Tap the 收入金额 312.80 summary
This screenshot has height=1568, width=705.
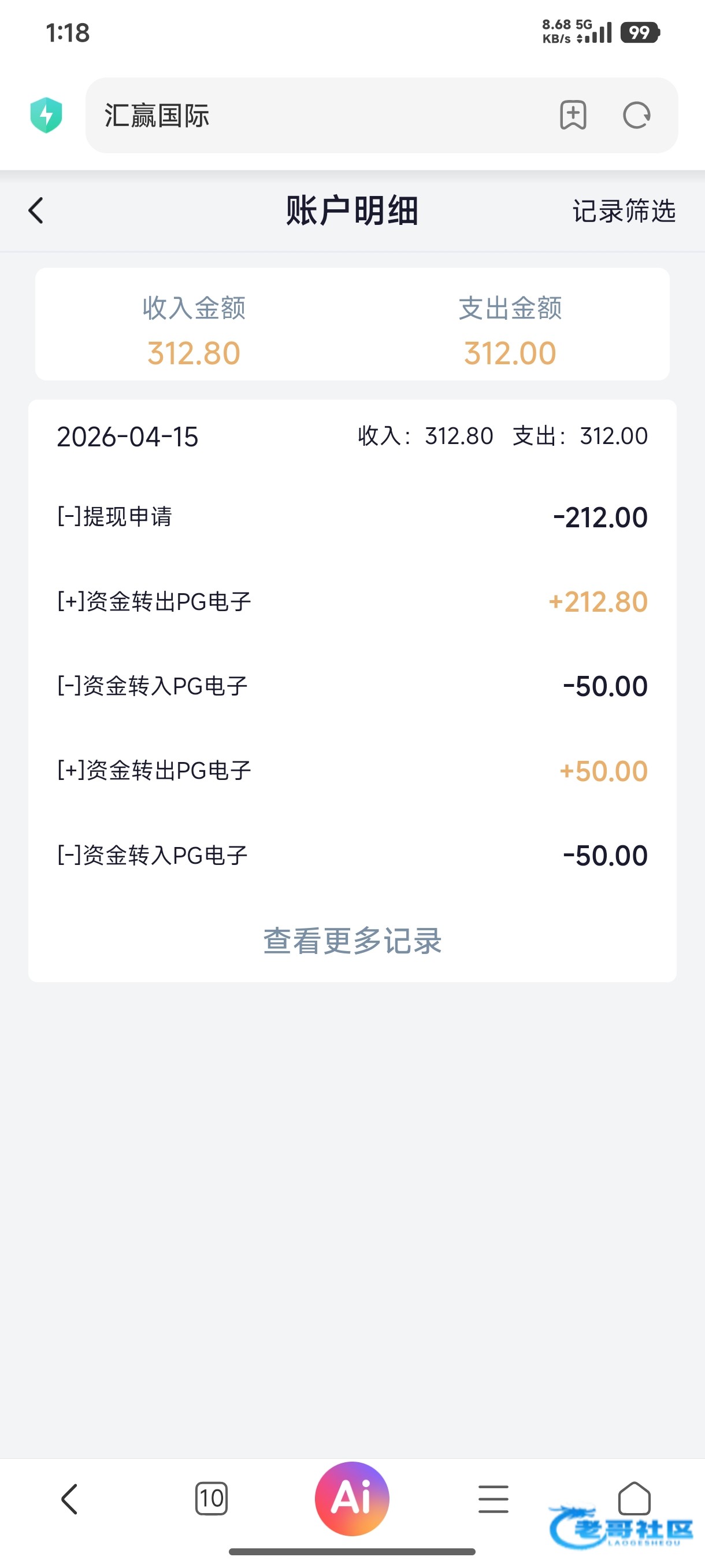coord(194,331)
